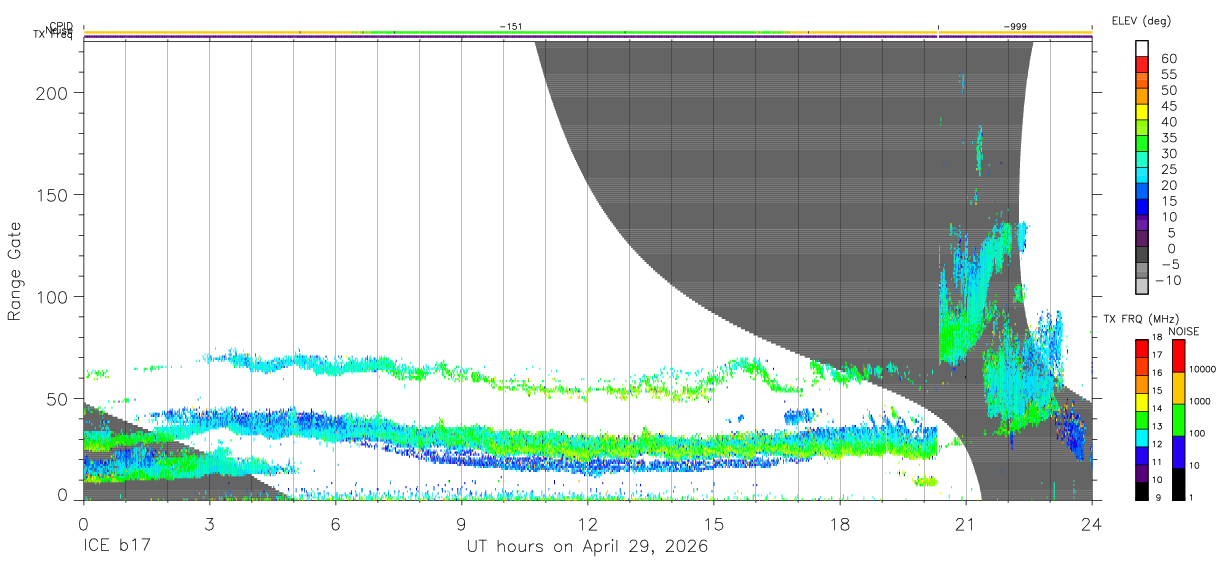Click the '14' label on TX FRQ colorbar
This screenshot has height=567, width=1228.
pos(1158,409)
